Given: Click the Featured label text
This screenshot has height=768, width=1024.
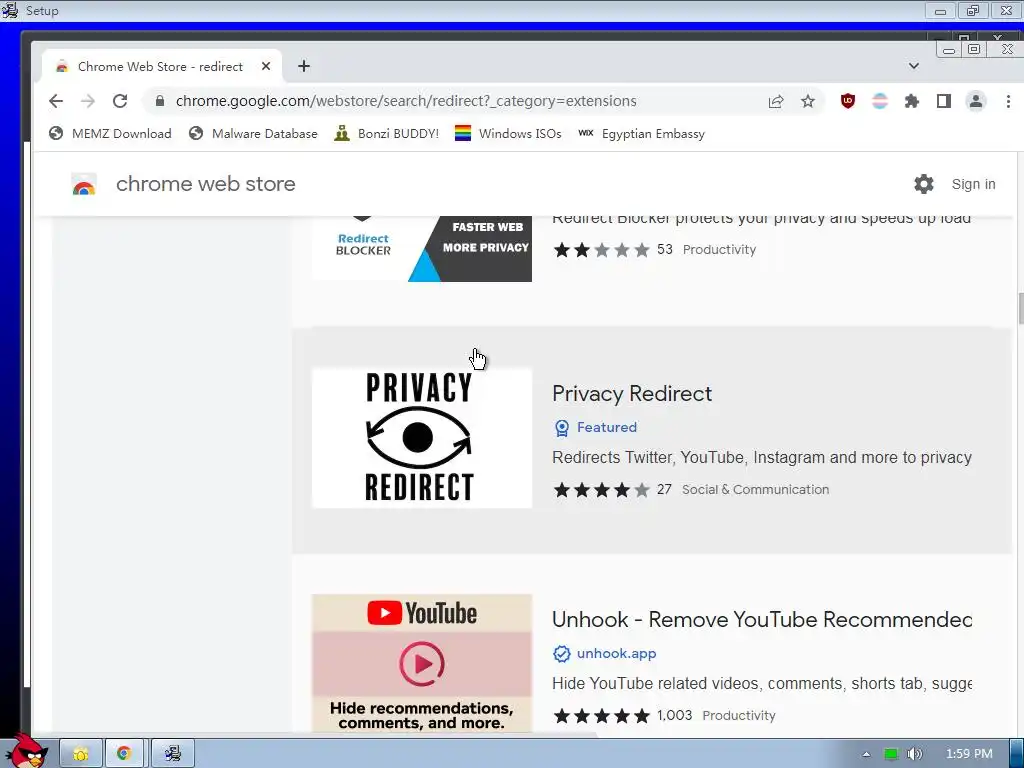Looking at the screenshot, I should (607, 427).
